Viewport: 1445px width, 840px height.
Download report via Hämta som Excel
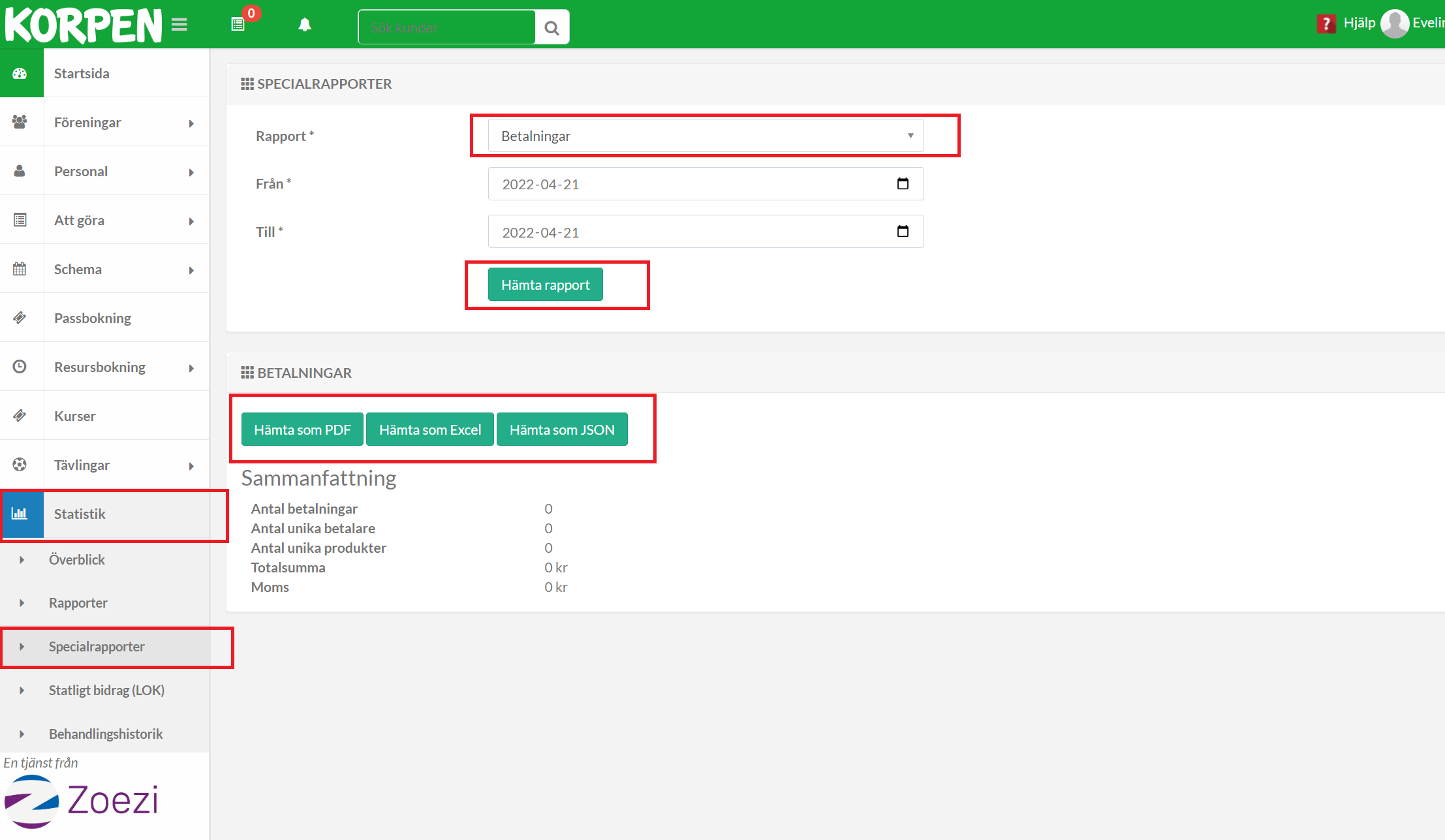point(429,429)
